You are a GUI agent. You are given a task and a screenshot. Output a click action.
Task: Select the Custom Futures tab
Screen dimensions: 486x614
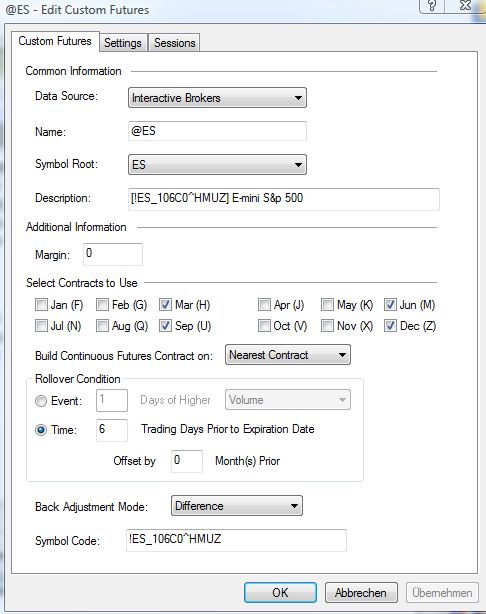pos(55,41)
